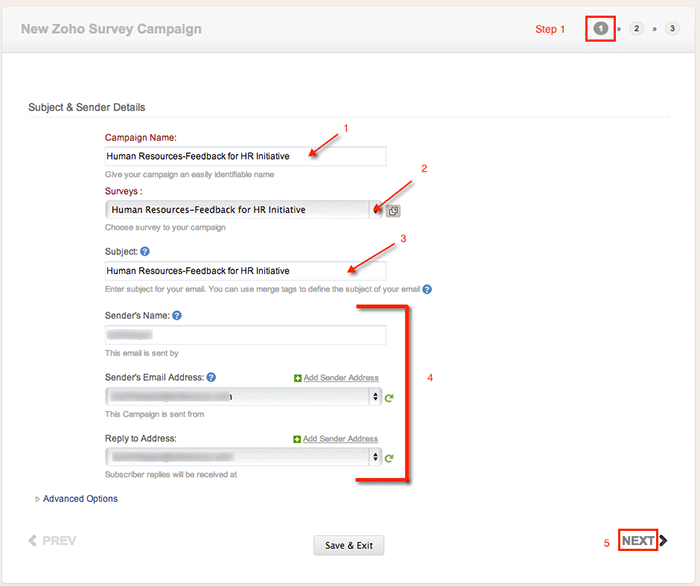The height and width of the screenshot is (586, 700).
Task: Jump to step 3 in wizard
Action: coord(671,29)
